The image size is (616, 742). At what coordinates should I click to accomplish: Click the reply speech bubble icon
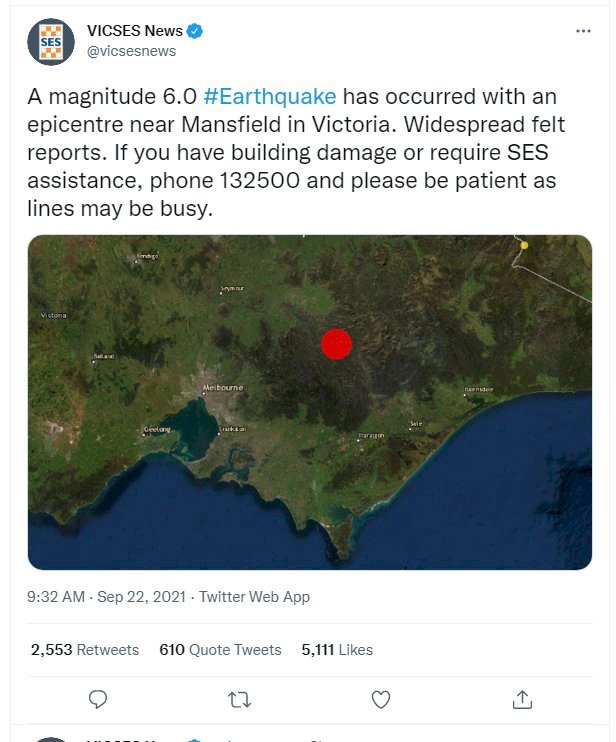(98, 699)
